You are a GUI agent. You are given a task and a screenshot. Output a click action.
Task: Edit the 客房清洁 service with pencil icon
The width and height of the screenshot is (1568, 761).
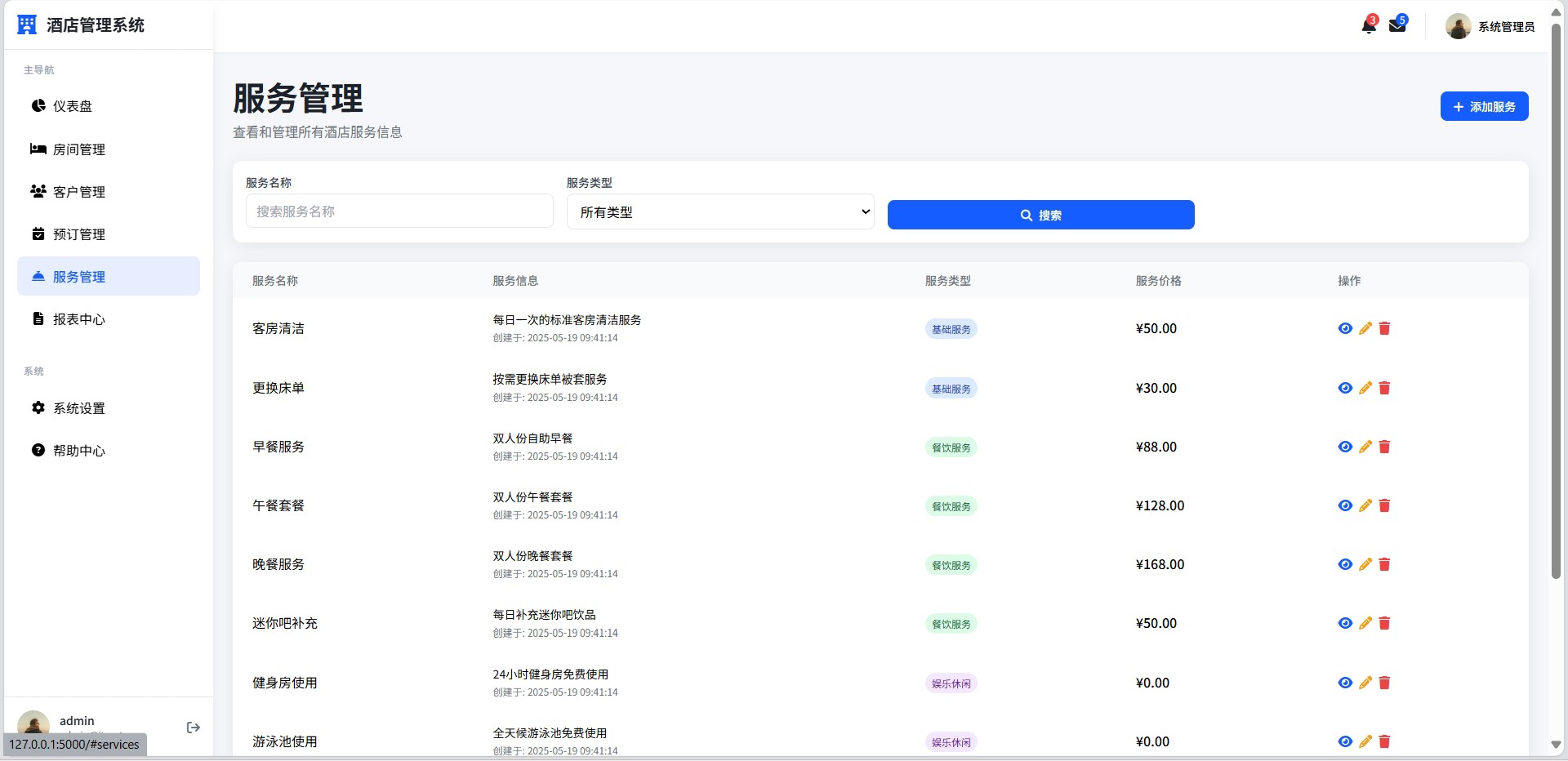point(1365,328)
